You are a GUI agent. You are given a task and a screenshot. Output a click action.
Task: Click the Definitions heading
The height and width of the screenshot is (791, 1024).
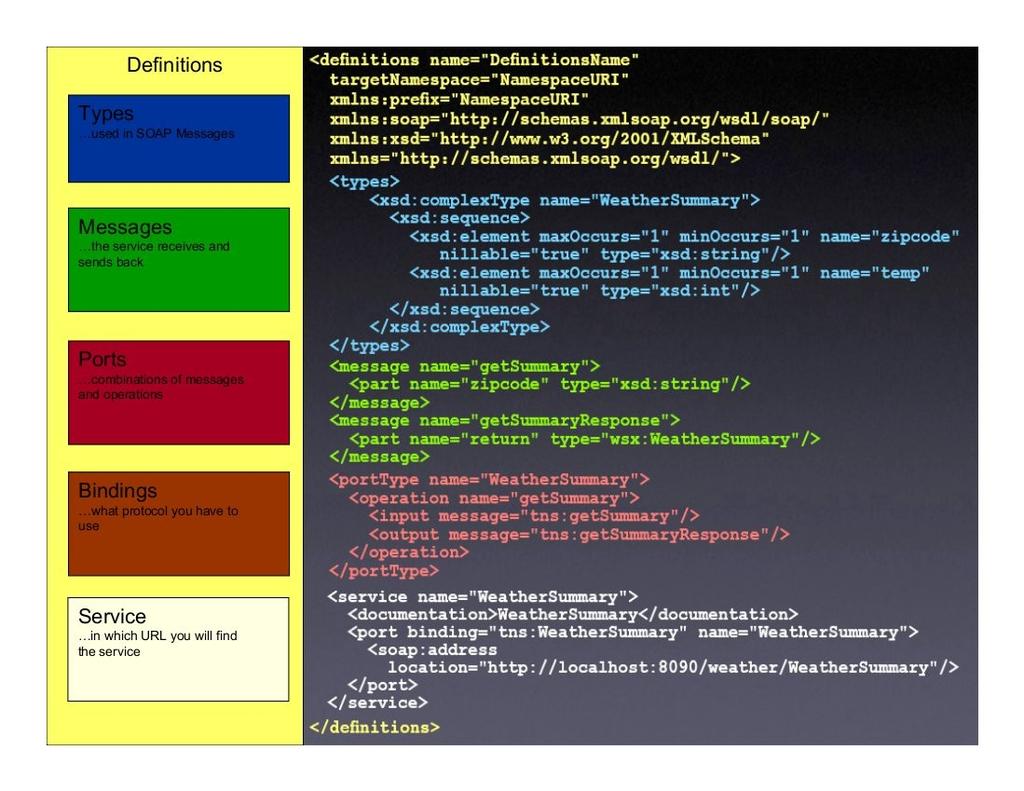click(x=174, y=65)
